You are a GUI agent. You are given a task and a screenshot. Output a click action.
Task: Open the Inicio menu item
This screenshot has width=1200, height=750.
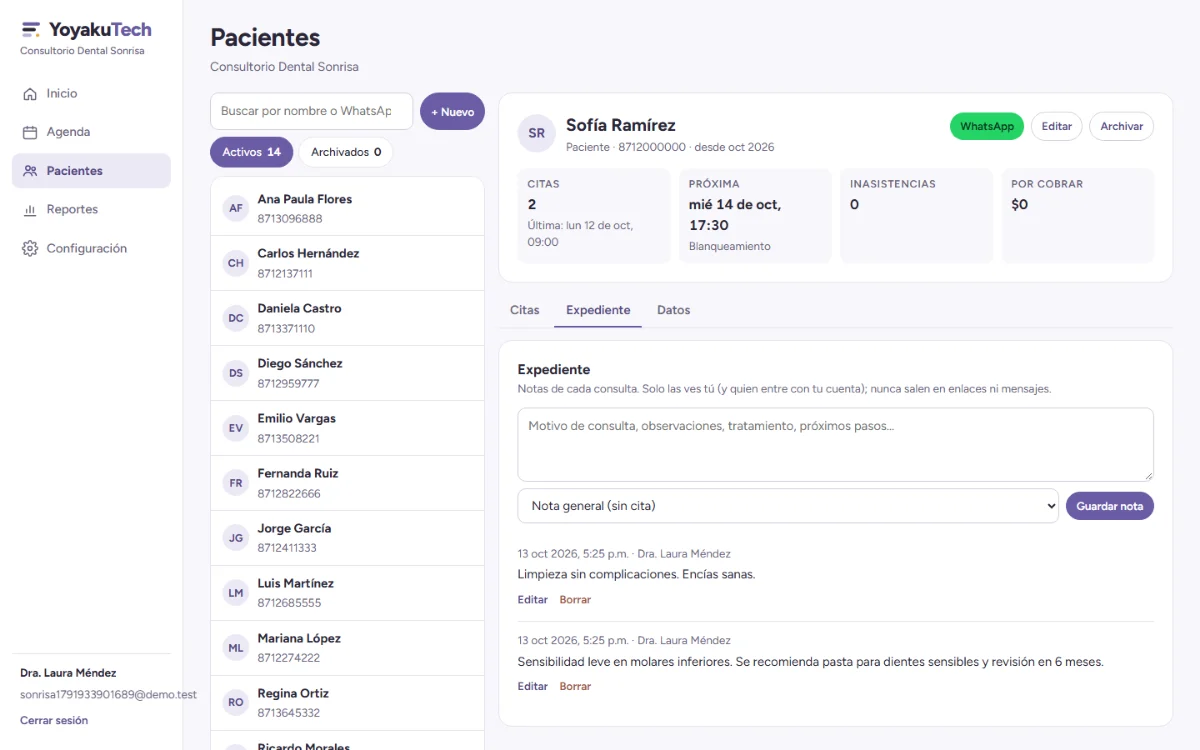91,93
